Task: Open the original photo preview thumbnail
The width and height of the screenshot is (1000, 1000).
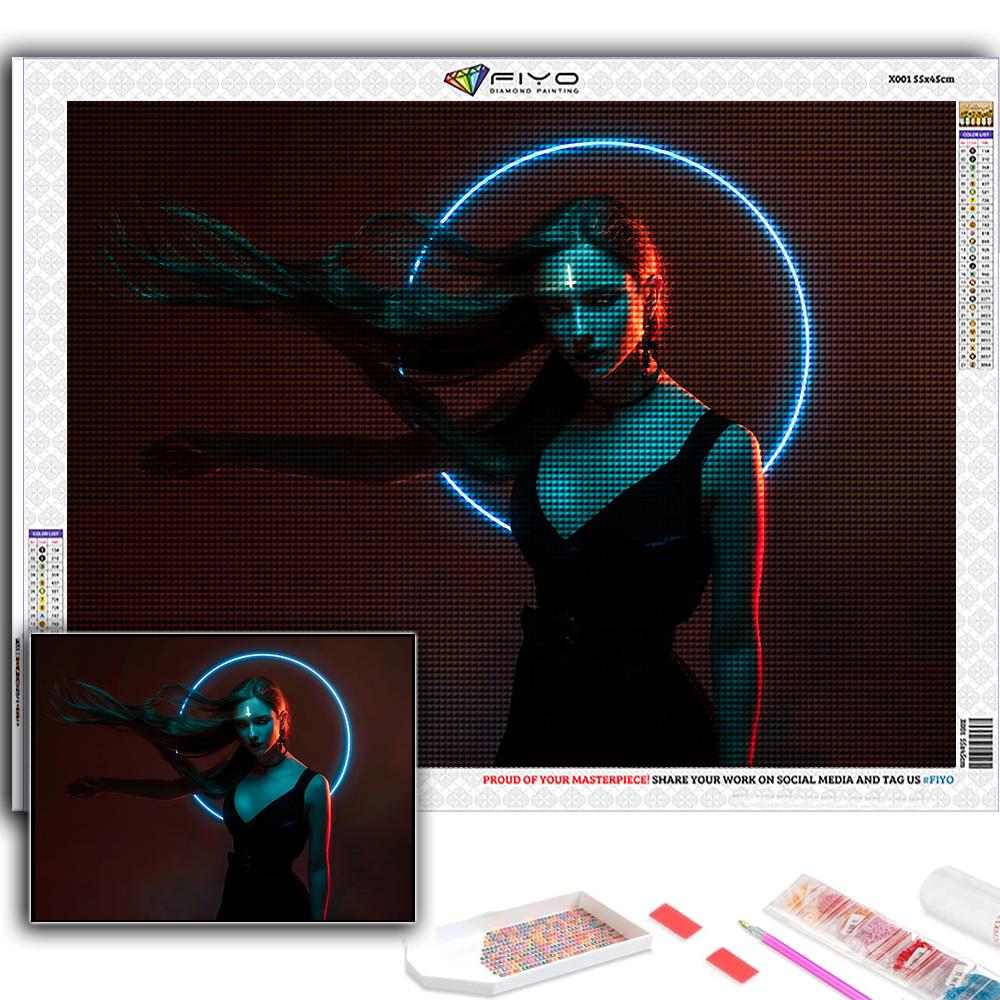Action: (x=222, y=777)
